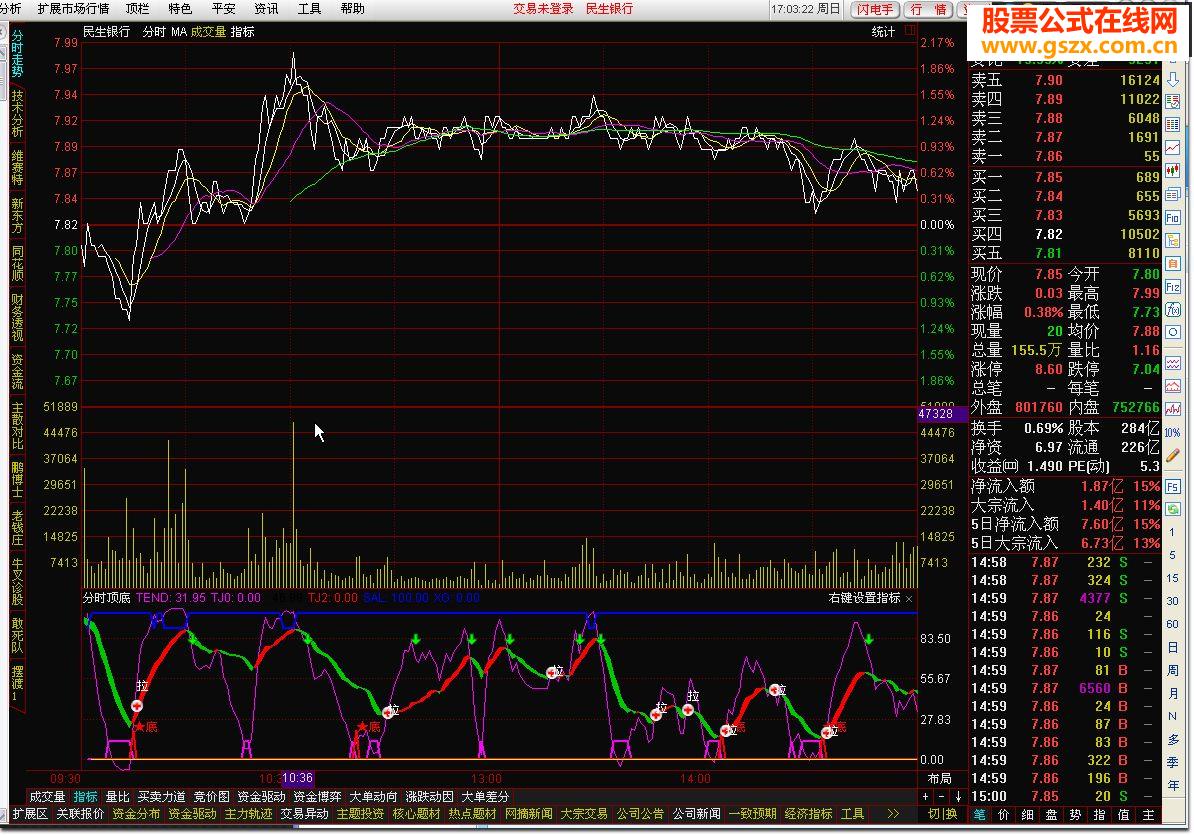Open the 交易异动 bottom tab
Image resolution: width=1194 pixels, height=835 pixels.
tap(305, 814)
